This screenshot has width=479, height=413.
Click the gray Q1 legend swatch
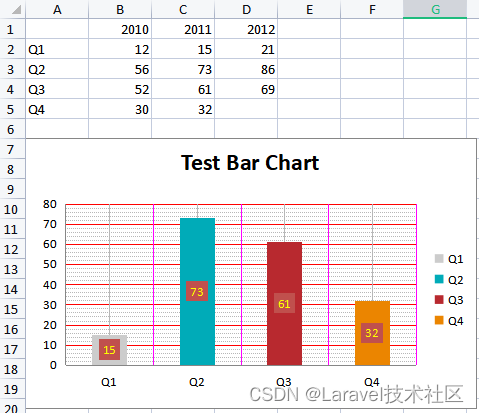(x=439, y=258)
